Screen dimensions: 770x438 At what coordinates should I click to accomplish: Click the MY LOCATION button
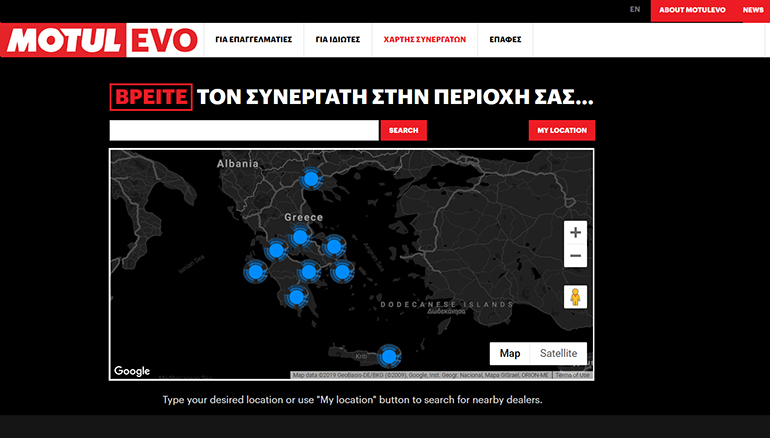562,131
